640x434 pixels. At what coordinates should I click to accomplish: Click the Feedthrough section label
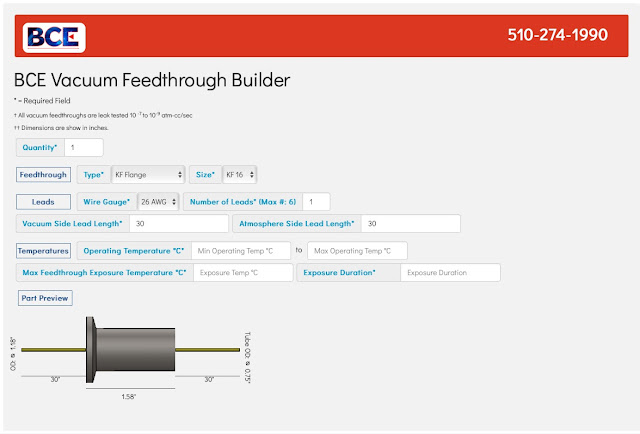pyautogui.click(x=43, y=175)
